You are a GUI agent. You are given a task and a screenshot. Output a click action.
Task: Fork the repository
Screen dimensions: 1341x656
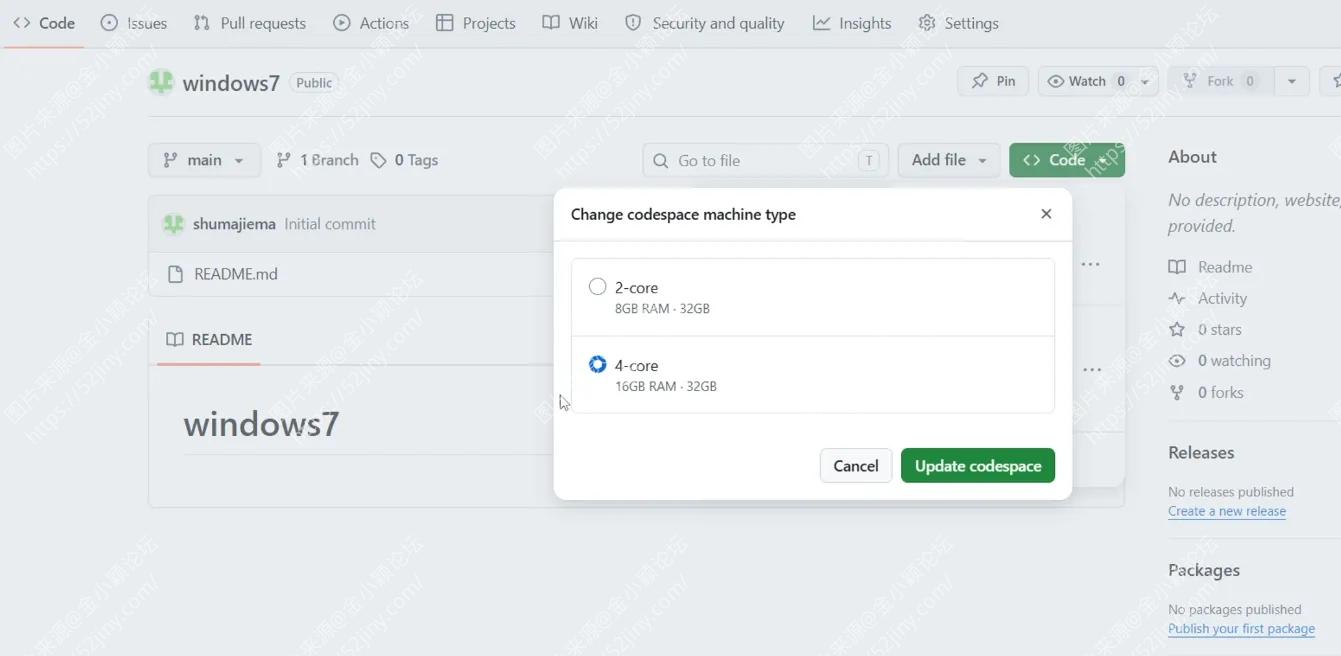coord(1220,81)
